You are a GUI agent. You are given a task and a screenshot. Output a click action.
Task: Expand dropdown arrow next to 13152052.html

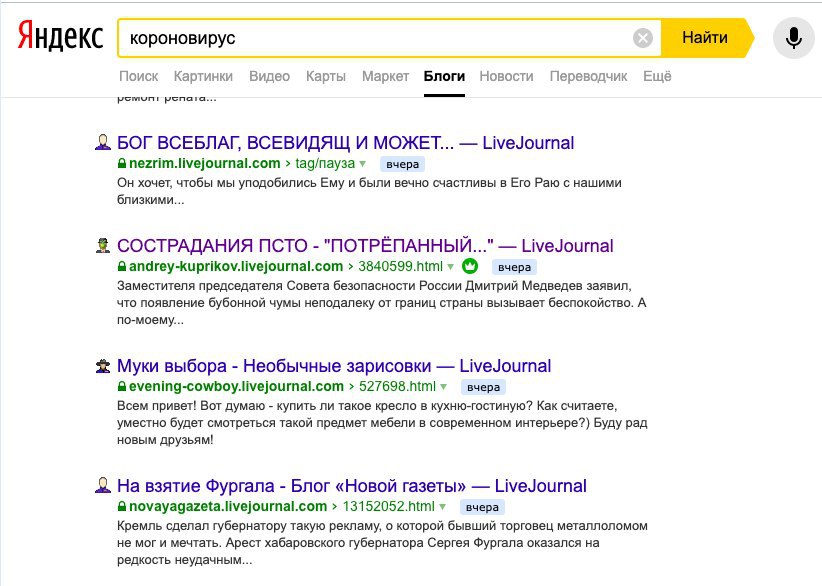442,507
